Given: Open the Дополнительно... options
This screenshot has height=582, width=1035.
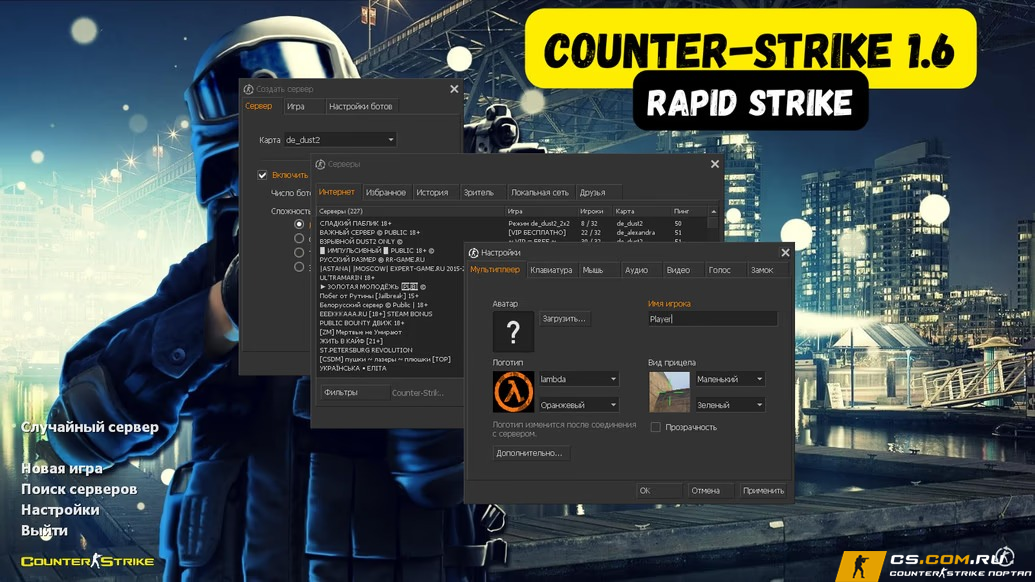Looking at the screenshot, I should [529, 453].
